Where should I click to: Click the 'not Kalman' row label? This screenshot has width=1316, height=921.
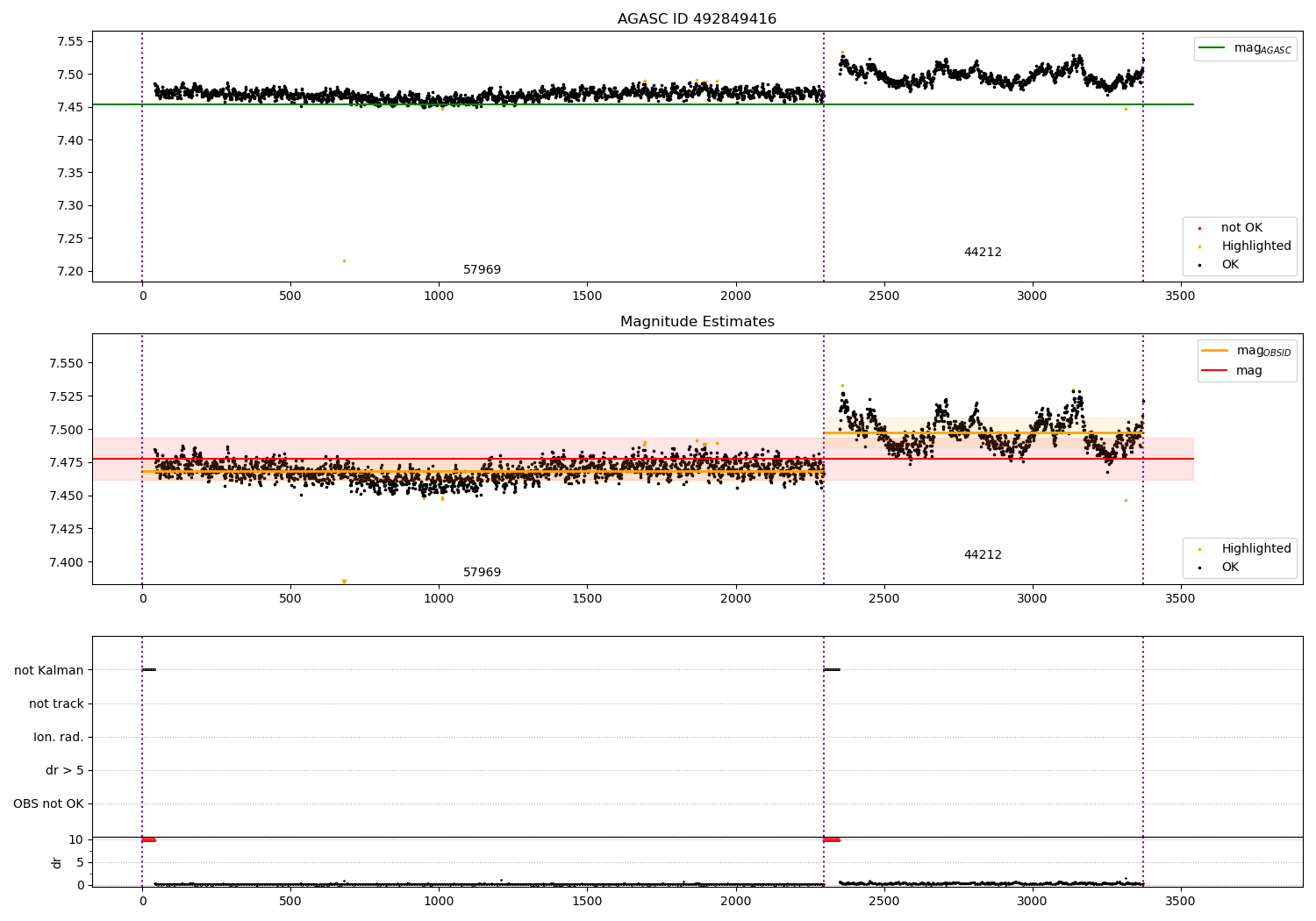point(49,671)
